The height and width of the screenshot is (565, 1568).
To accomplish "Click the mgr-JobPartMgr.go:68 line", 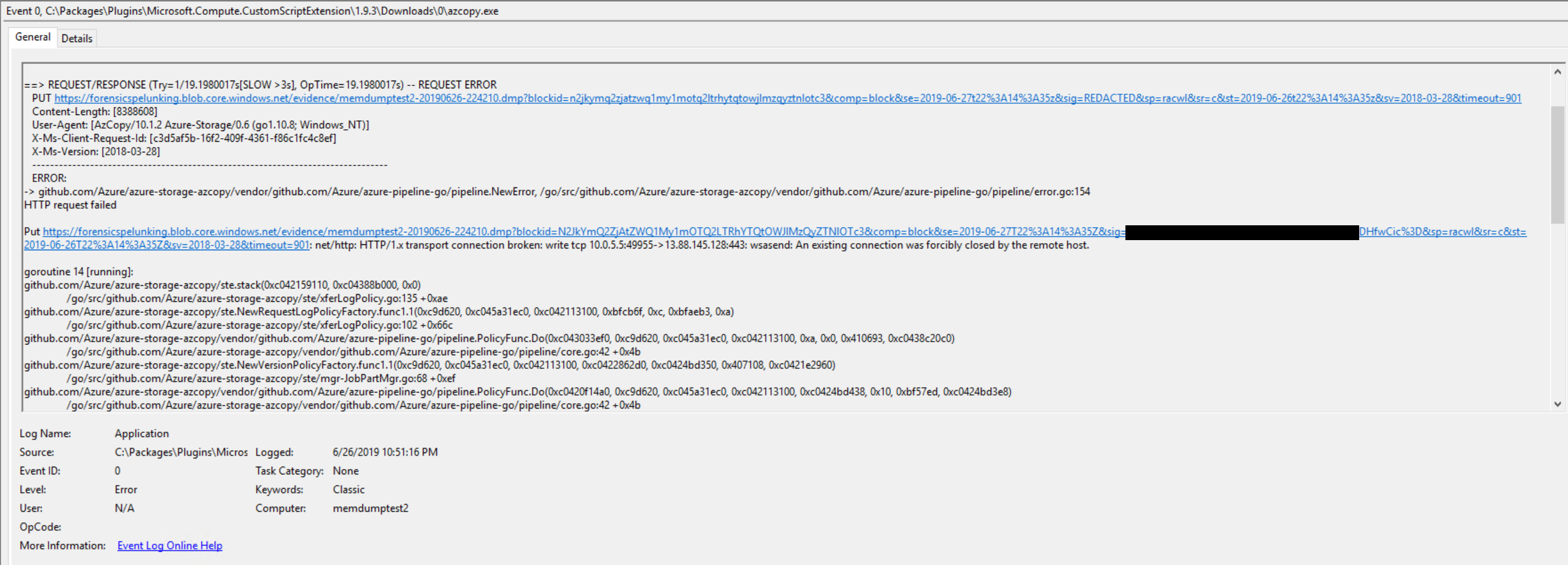I will tap(261, 378).
